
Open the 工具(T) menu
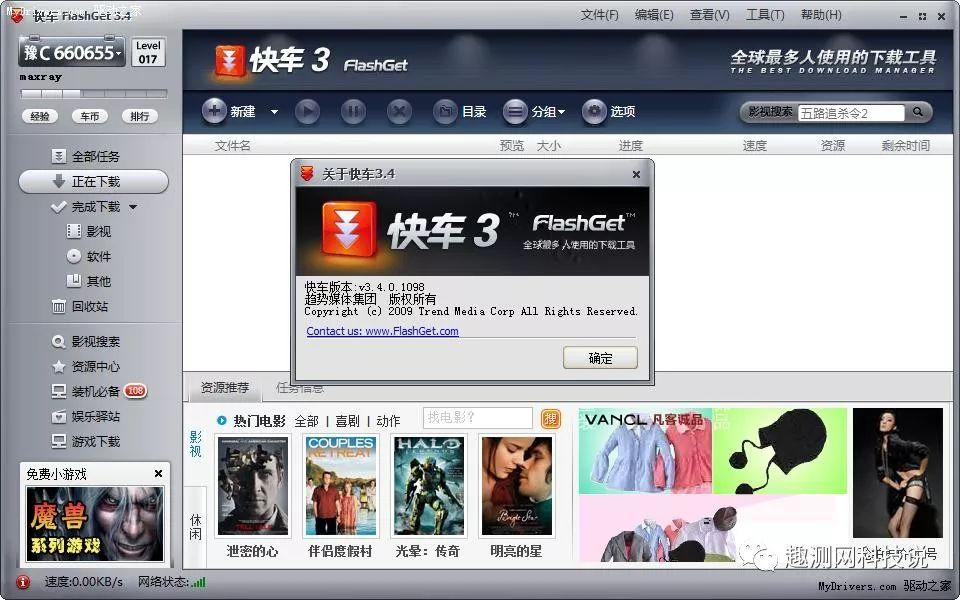click(x=765, y=15)
